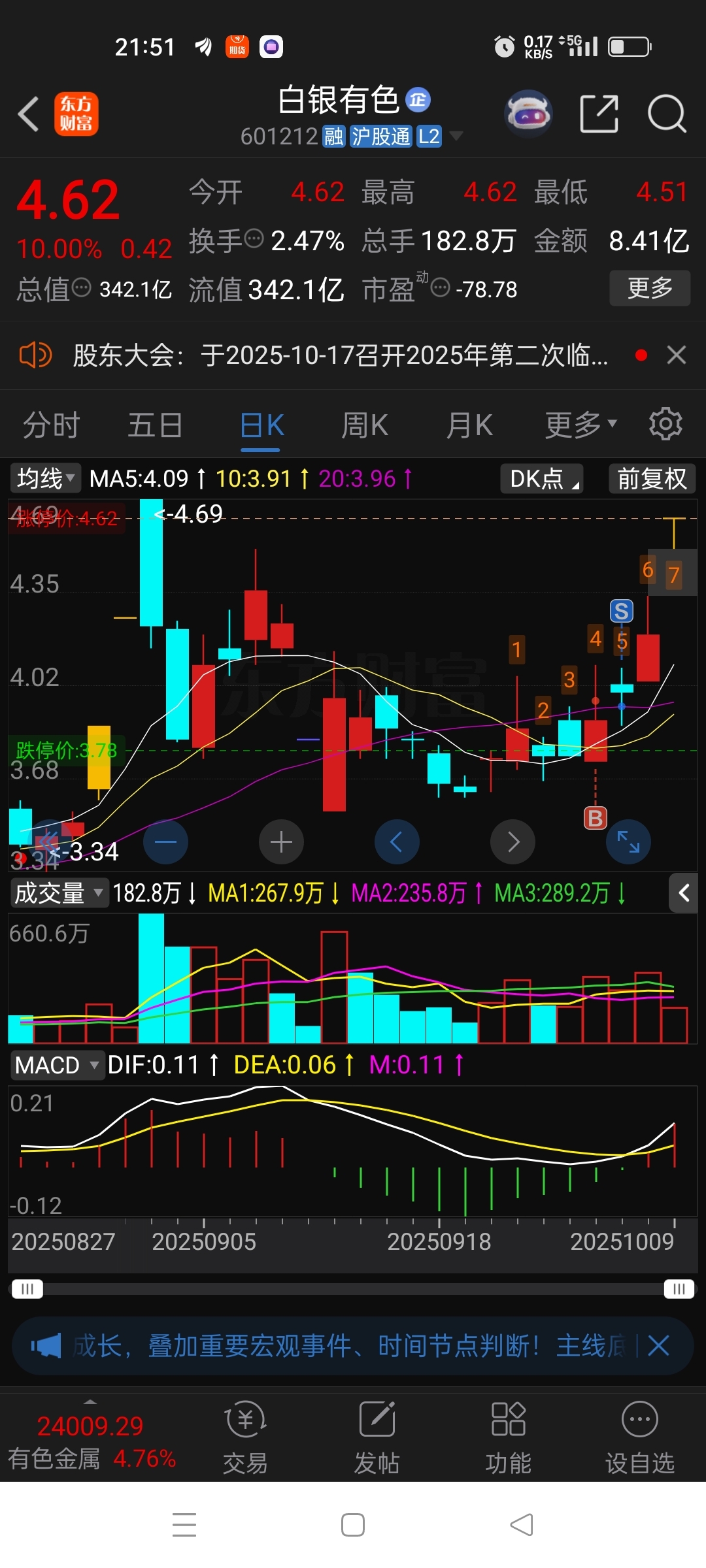Expand the stock code dropdown triangle
This screenshot has height=1568, width=706.
pyautogui.click(x=456, y=136)
